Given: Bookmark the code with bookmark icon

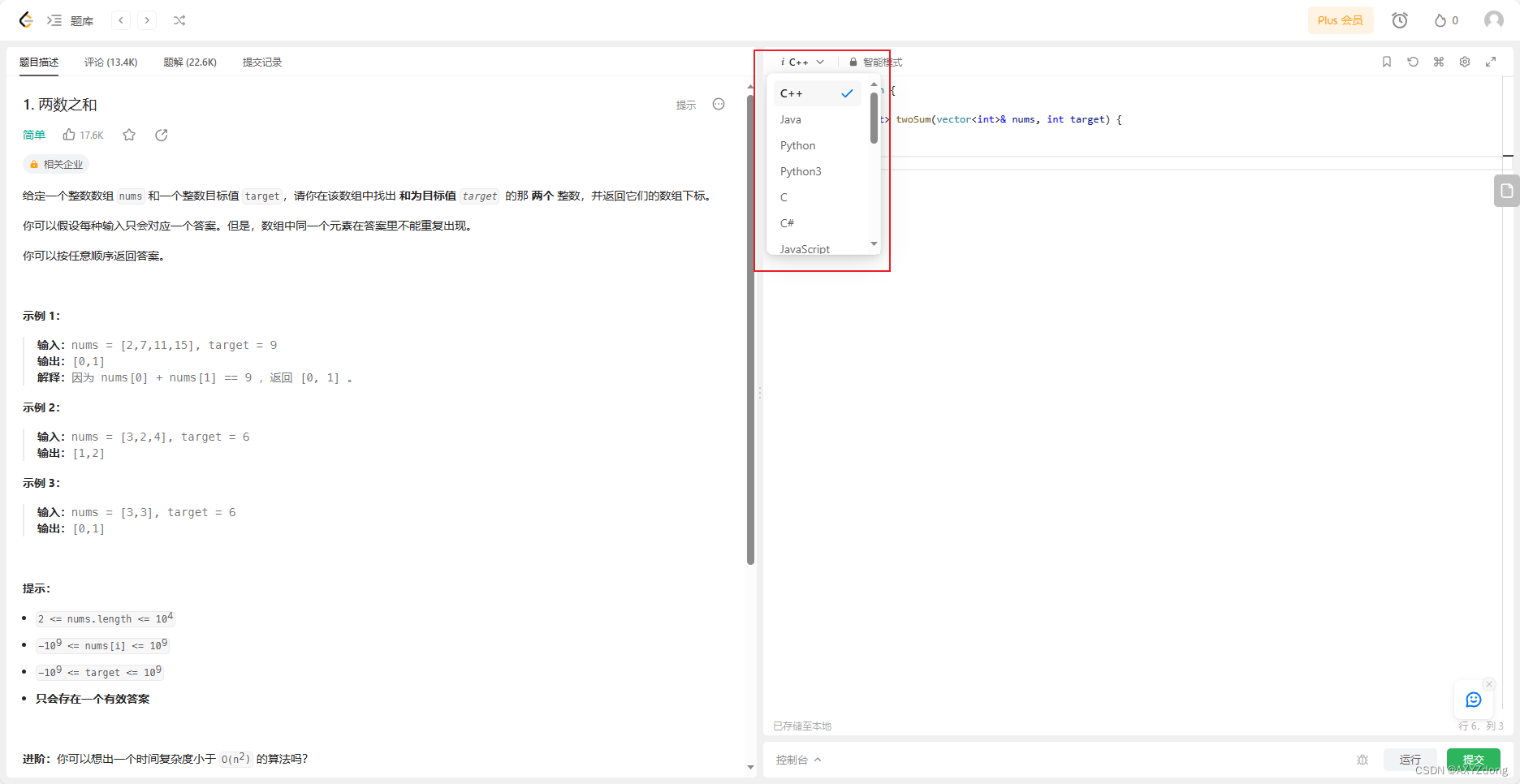Looking at the screenshot, I should point(1387,62).
